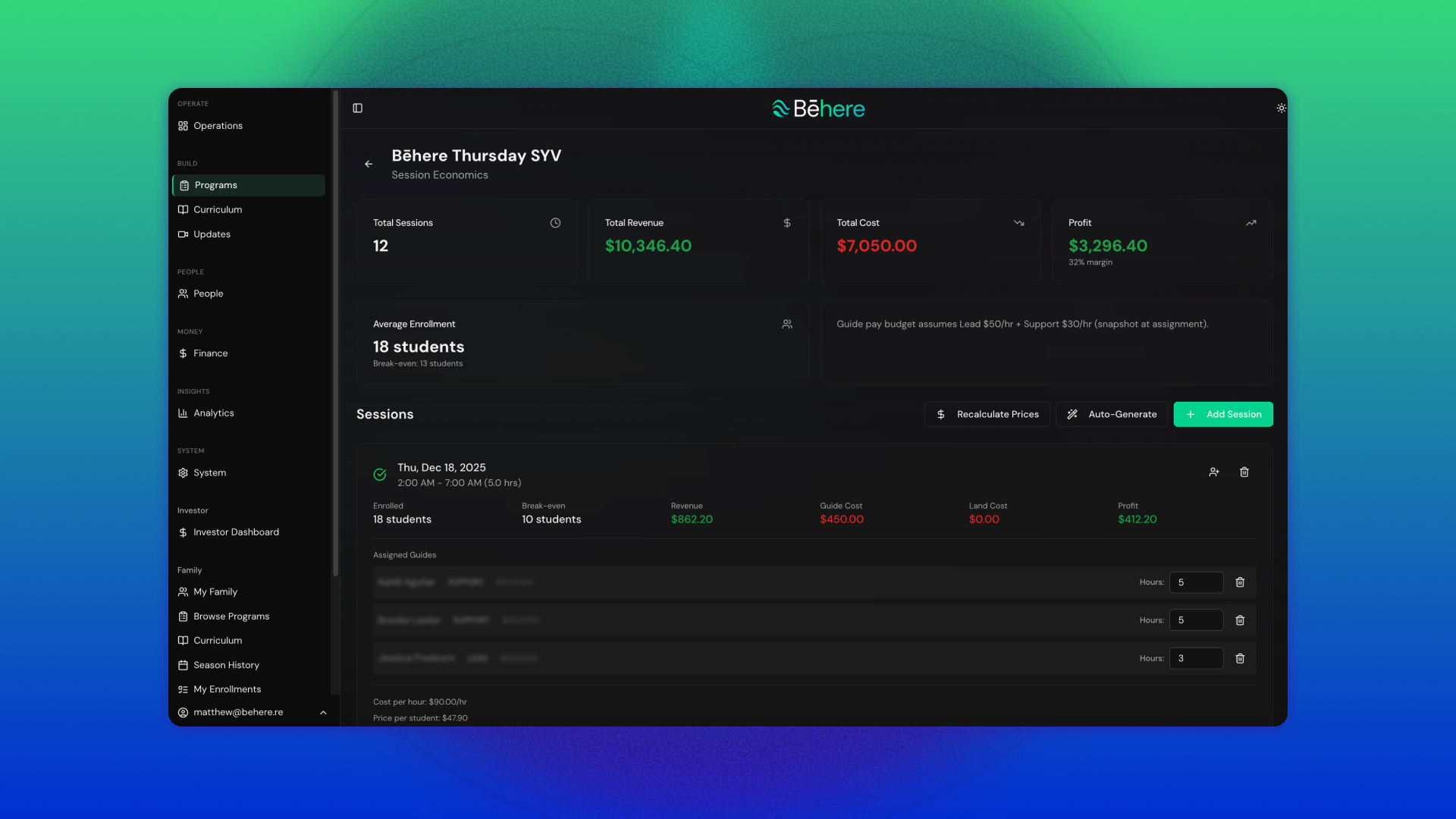The width and height of the screenshot is (1456, 819).
Task: Toggle the theme with the sun icon
Action: tap(1281, 108)
